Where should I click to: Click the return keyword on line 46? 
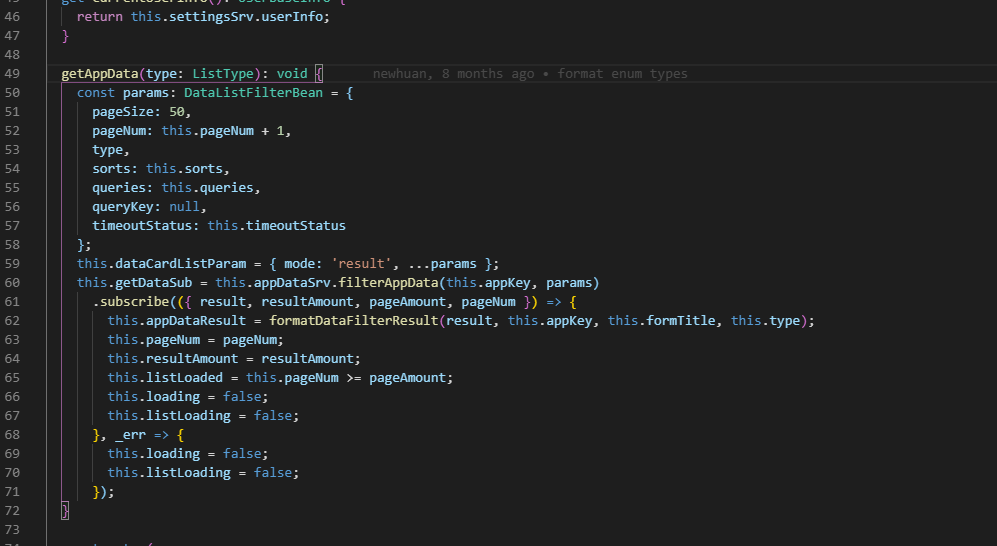(x=100, y=17)
